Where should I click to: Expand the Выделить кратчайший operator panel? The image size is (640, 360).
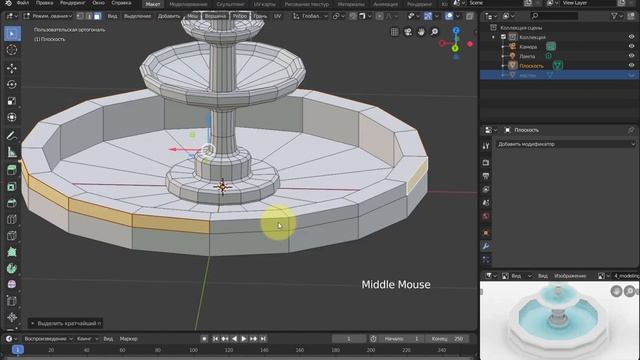[65, 323]
